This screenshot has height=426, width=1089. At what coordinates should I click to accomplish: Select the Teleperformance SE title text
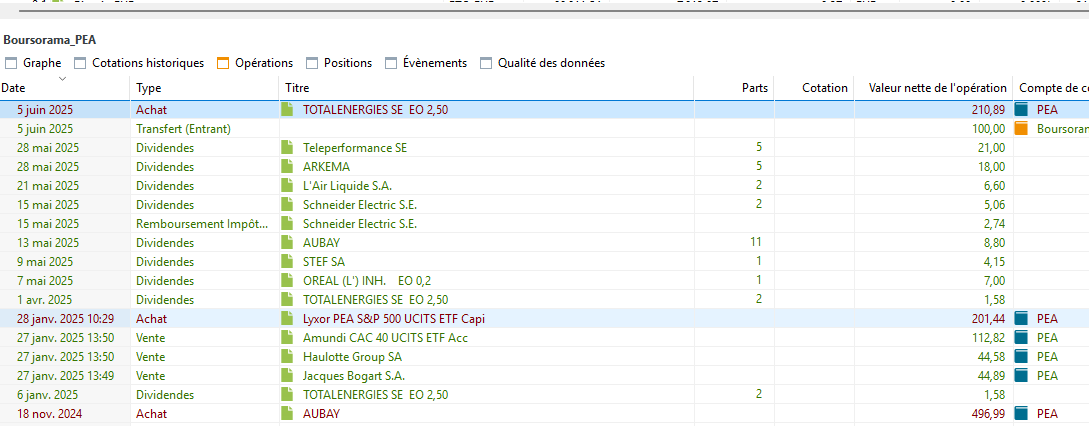pos(355,148)
